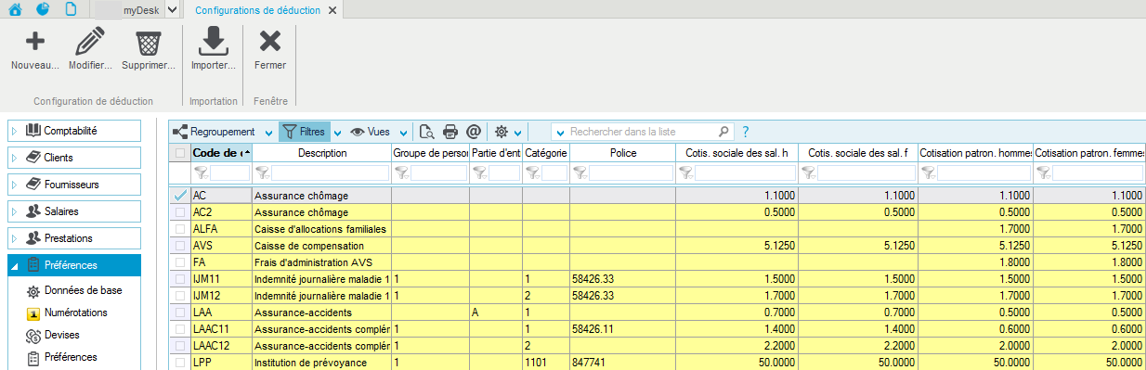Image resolution: width=1146 pixels, height=370 pixels.
Task: Open the home icon in the top bar
Action: 16,10
